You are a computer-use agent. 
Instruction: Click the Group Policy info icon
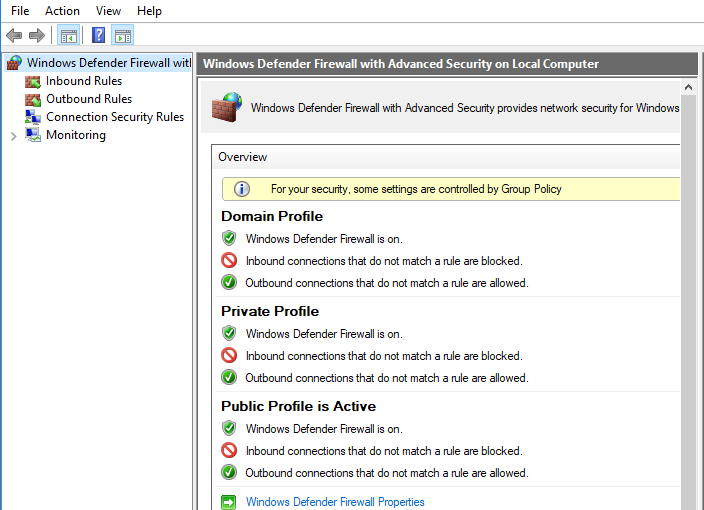pos(241,189)
